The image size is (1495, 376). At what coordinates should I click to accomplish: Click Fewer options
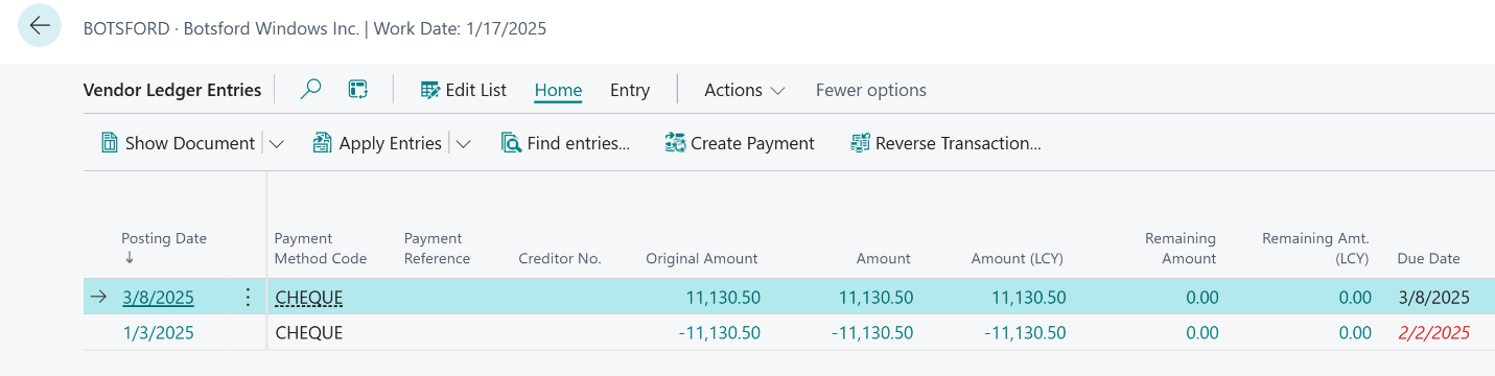coord(871,90)
